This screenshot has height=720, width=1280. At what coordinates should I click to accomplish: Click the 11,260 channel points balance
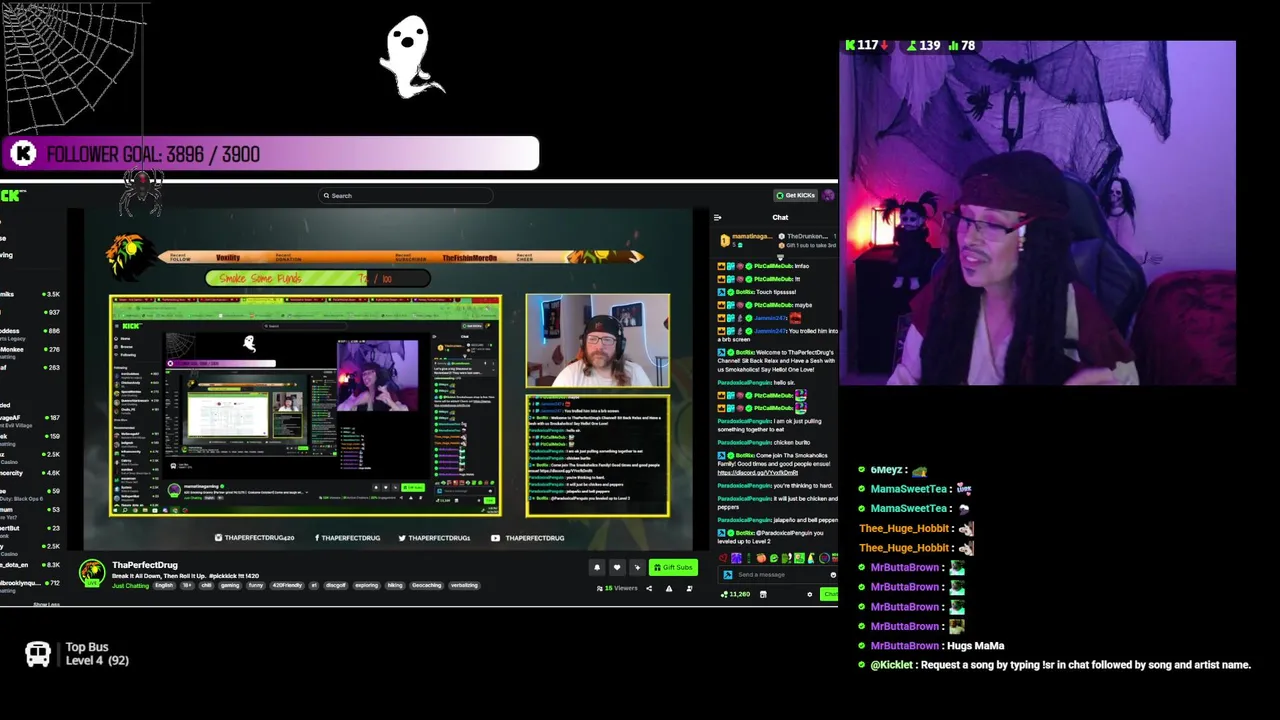pos(736,594)
